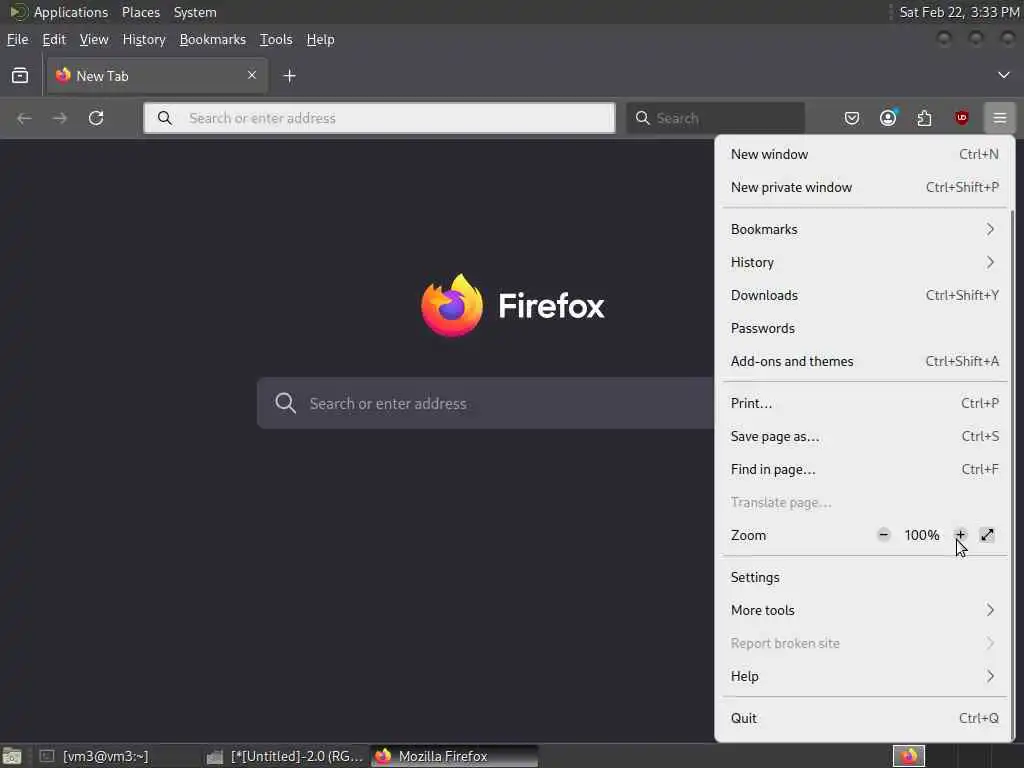Viewport: 1024px width, 768px height.
Task: Close the New Tab tab
Action: click(x=252, y=76)
